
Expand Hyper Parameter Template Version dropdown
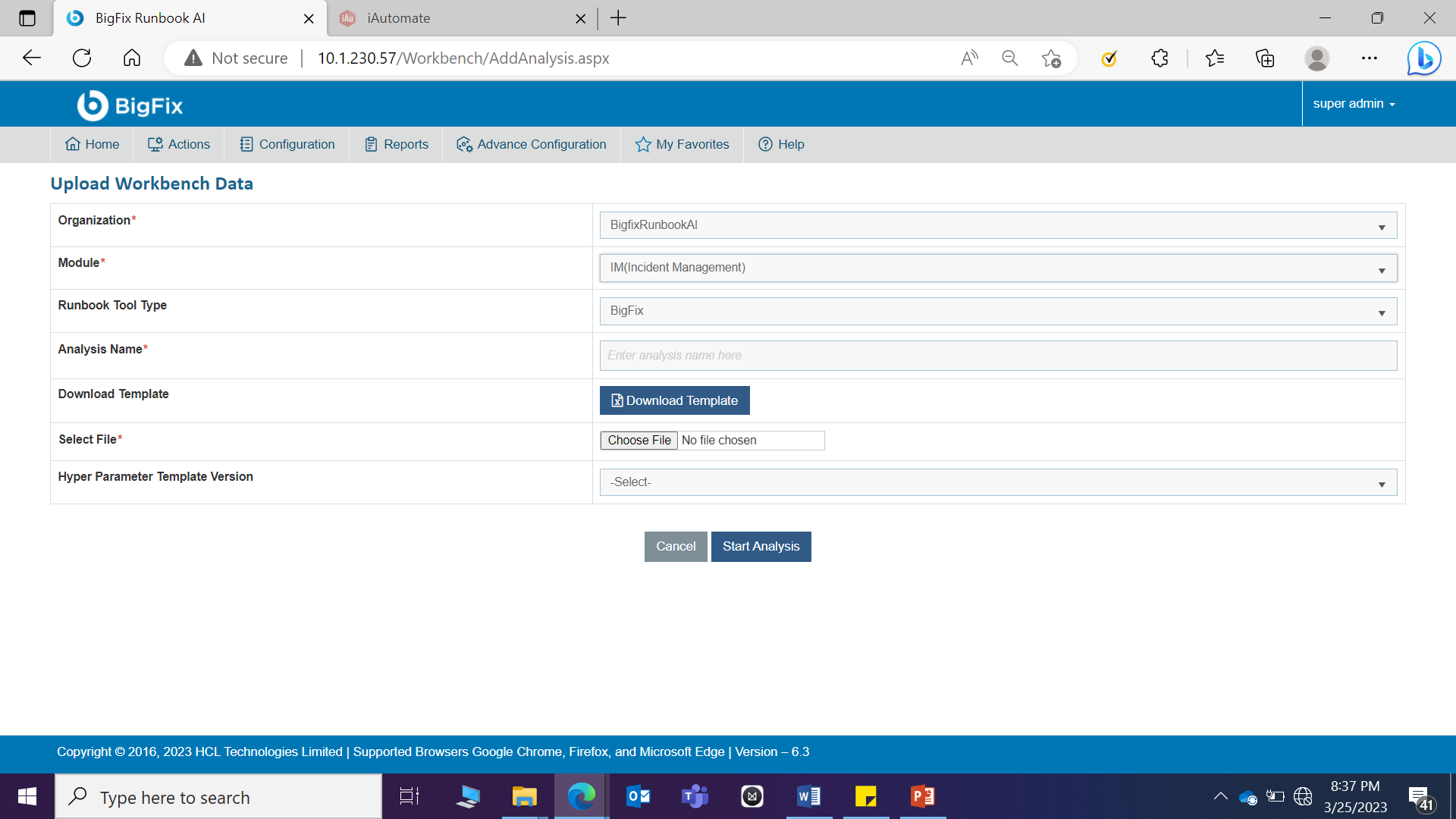tap(997, 482)
